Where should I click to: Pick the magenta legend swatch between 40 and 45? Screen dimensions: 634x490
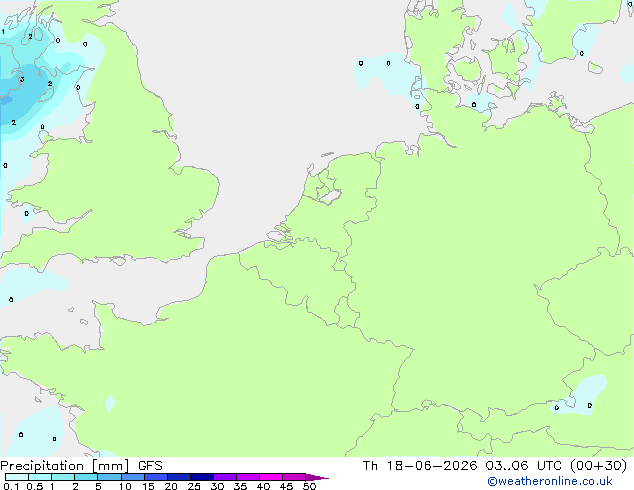point(271,477)
